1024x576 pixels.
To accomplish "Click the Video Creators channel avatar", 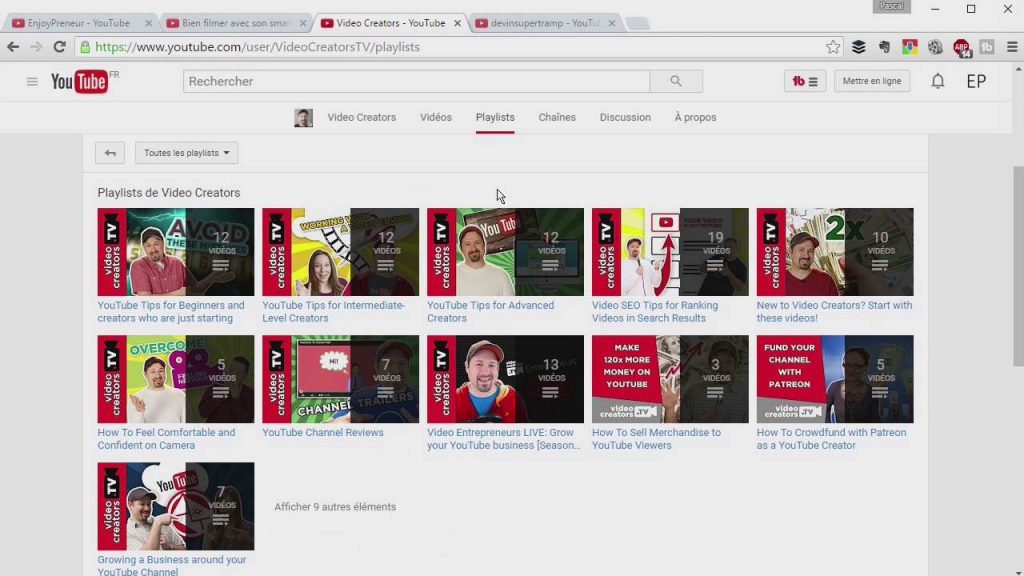I will (303, 118).
